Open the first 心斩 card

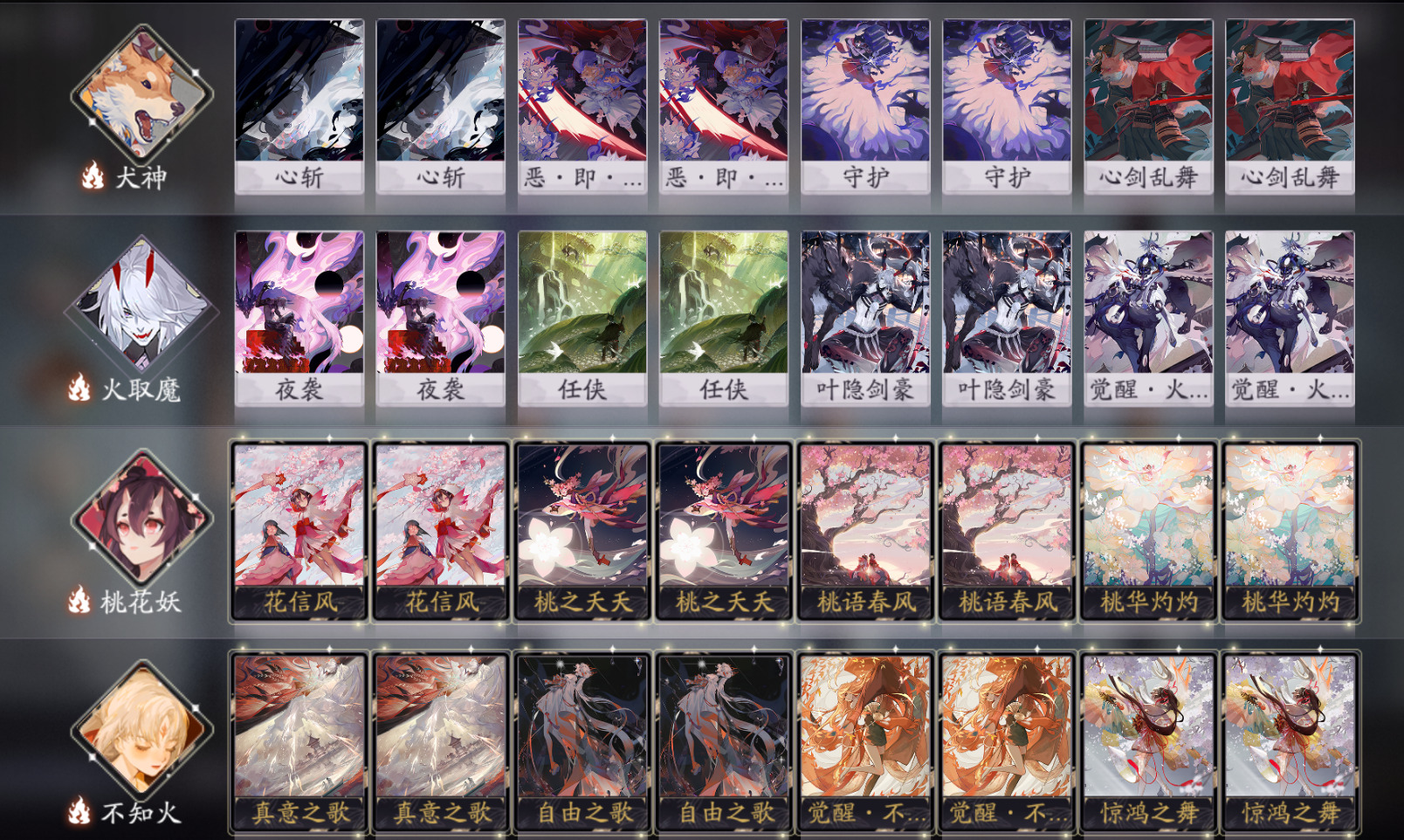[x=299, y=107]
